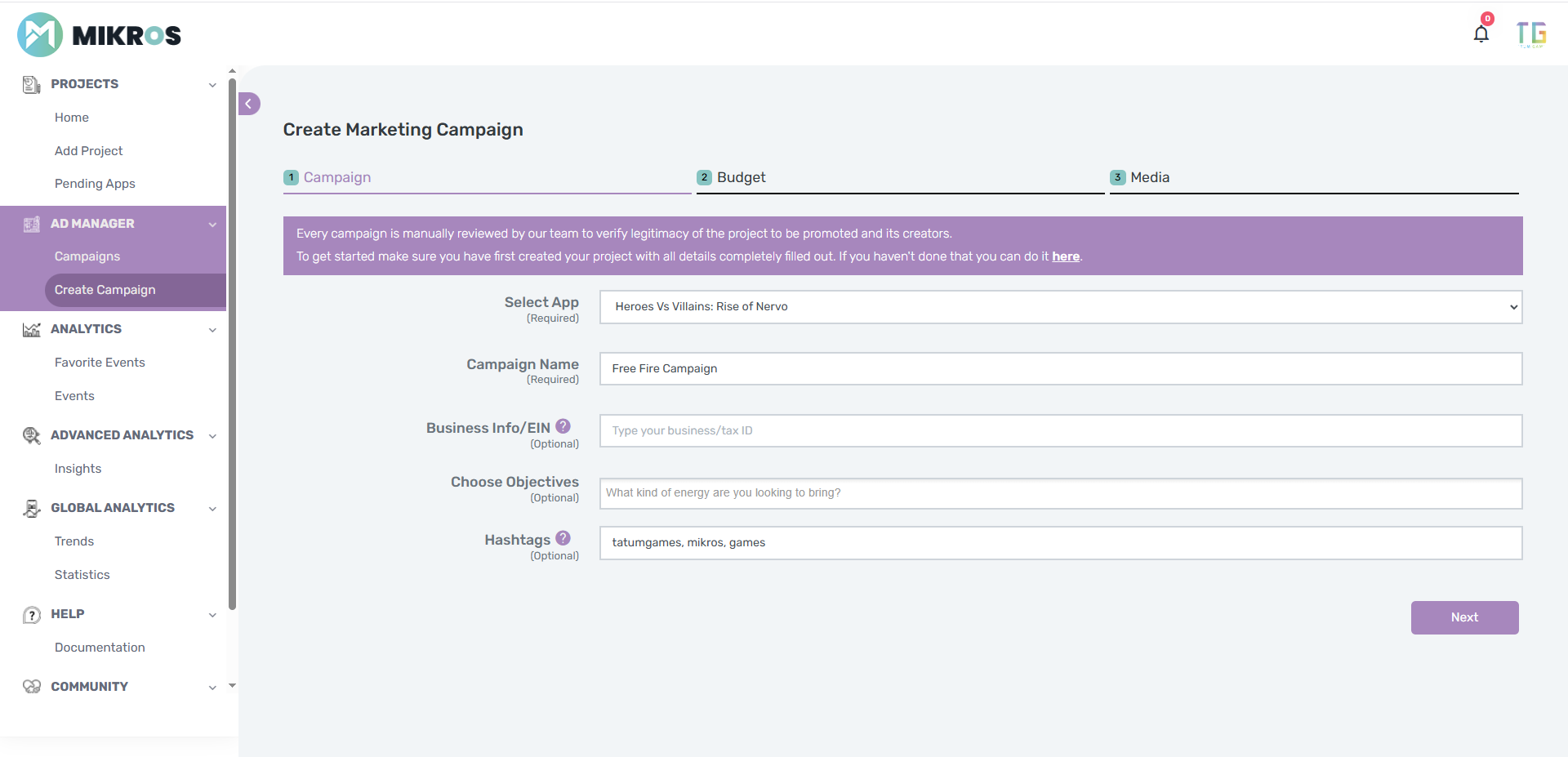Follow the 'here' link in banner

tap(1065, 256)
